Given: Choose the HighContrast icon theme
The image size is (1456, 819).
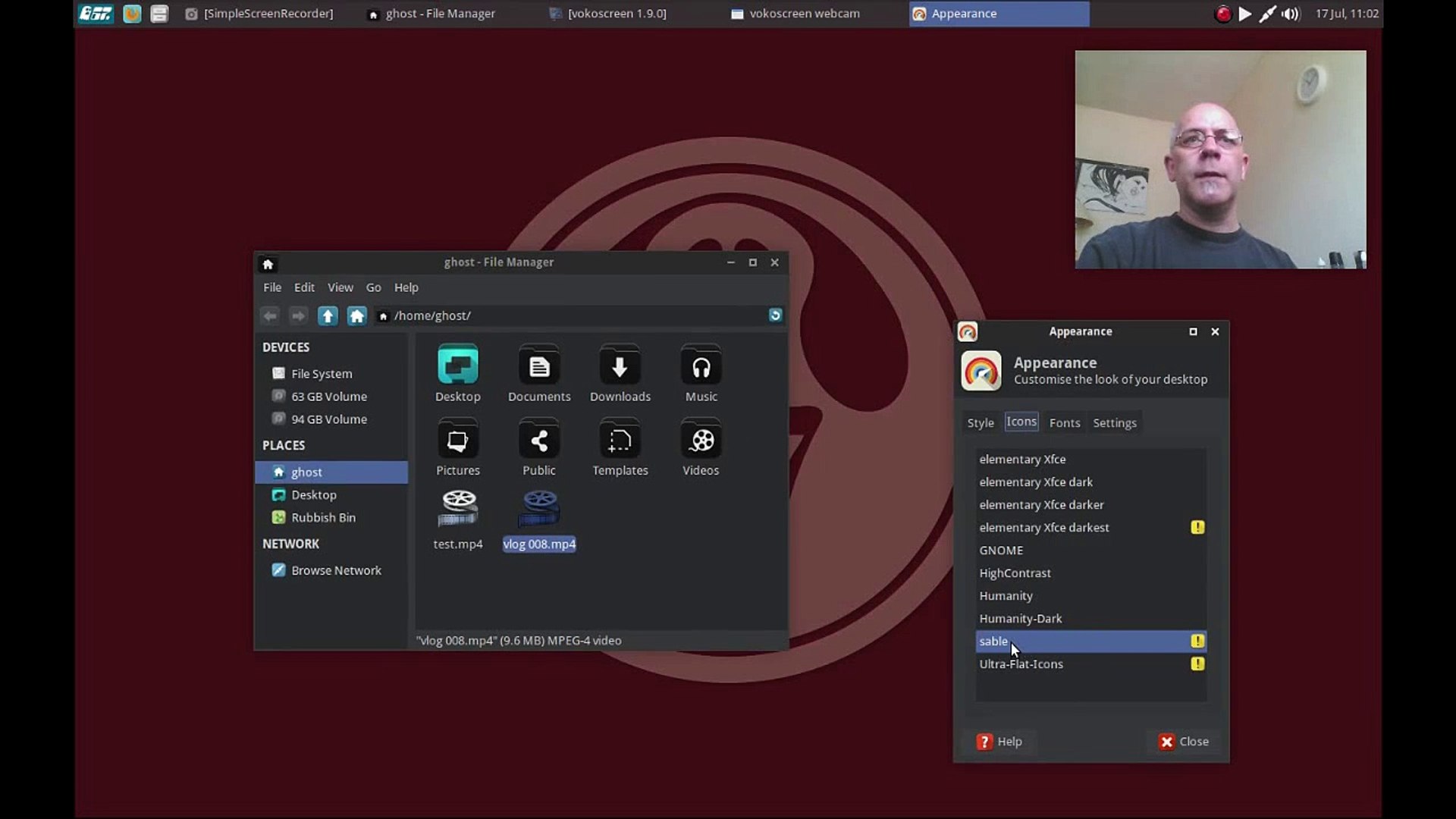Looking at the screenshot, I should click(x=1090, y=573).
